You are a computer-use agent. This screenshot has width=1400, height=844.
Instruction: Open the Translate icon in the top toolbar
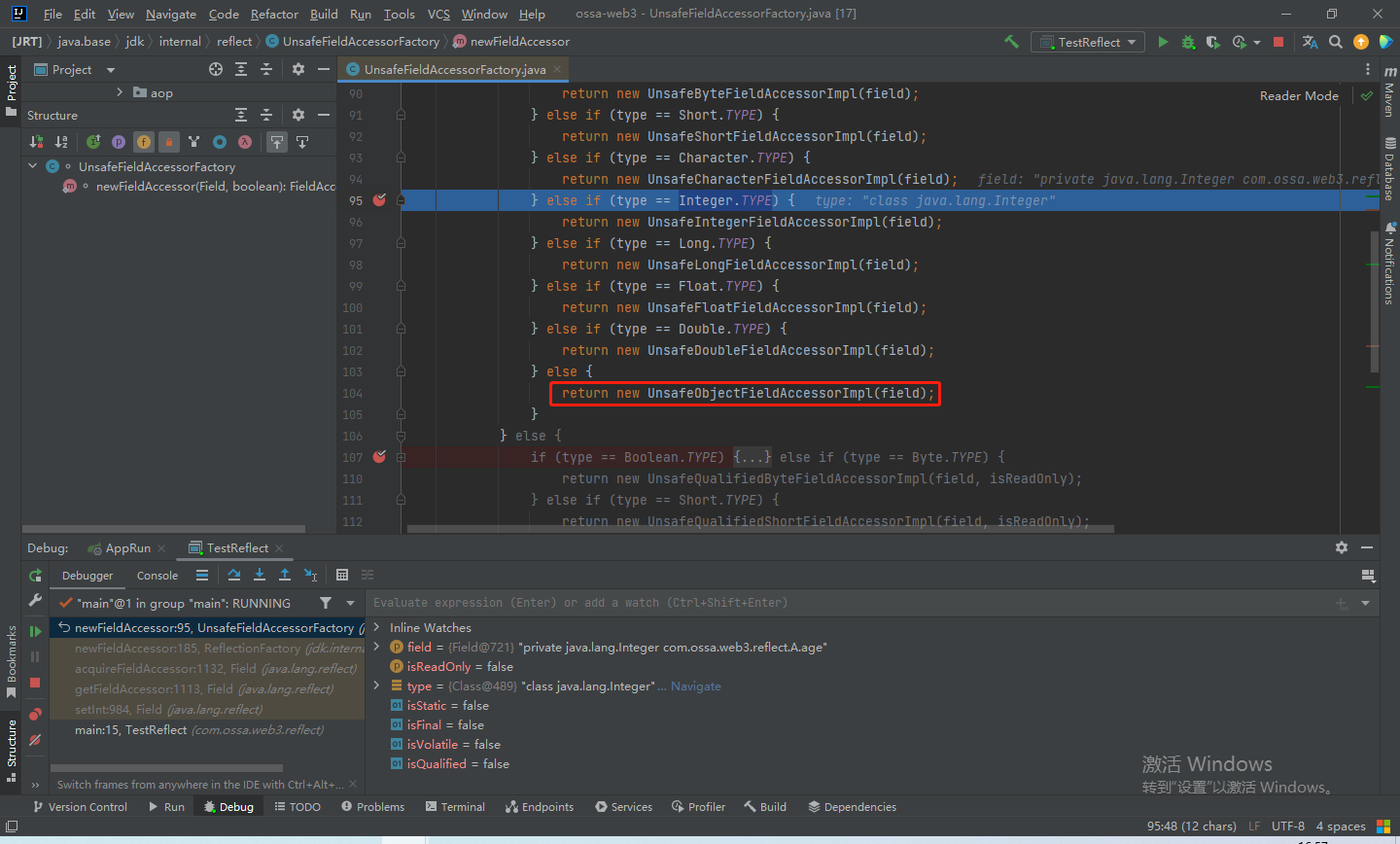(1310, 42)
